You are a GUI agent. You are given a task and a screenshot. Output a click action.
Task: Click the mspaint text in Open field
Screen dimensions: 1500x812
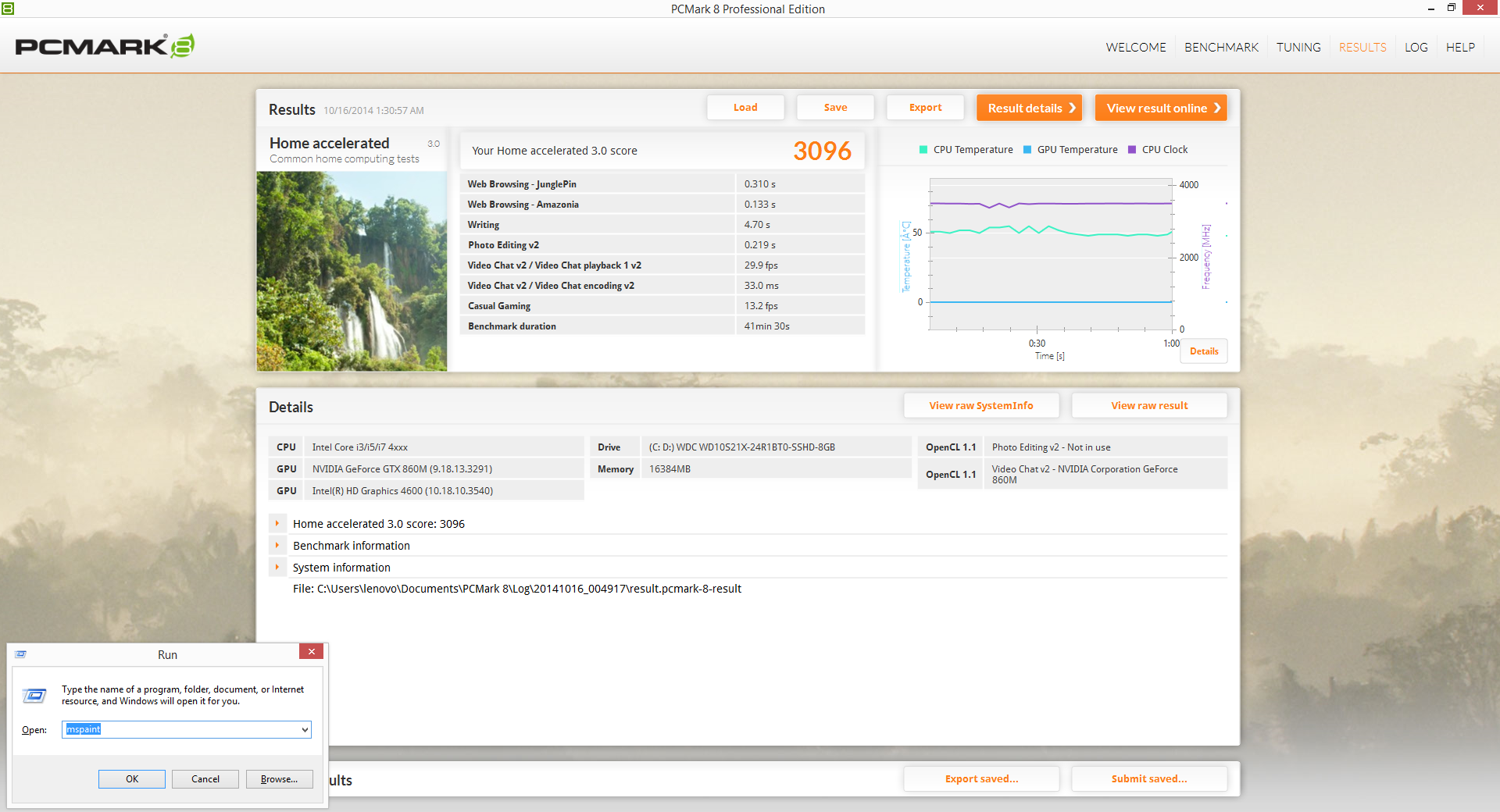[84, 729]
